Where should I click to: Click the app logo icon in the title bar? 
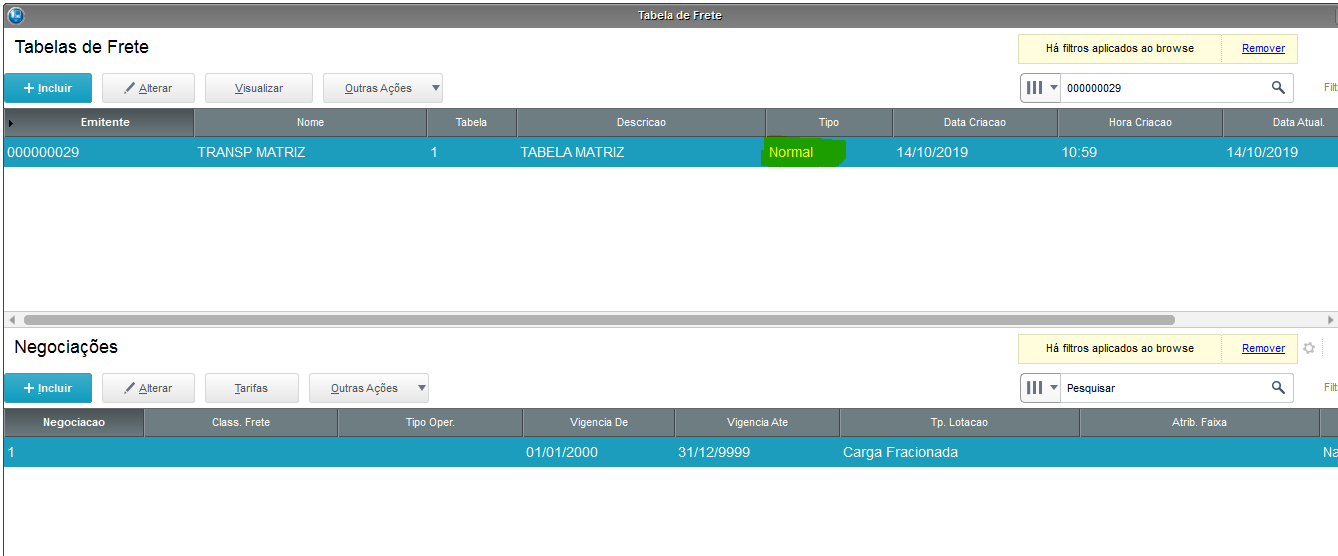[x=15, y=15]
